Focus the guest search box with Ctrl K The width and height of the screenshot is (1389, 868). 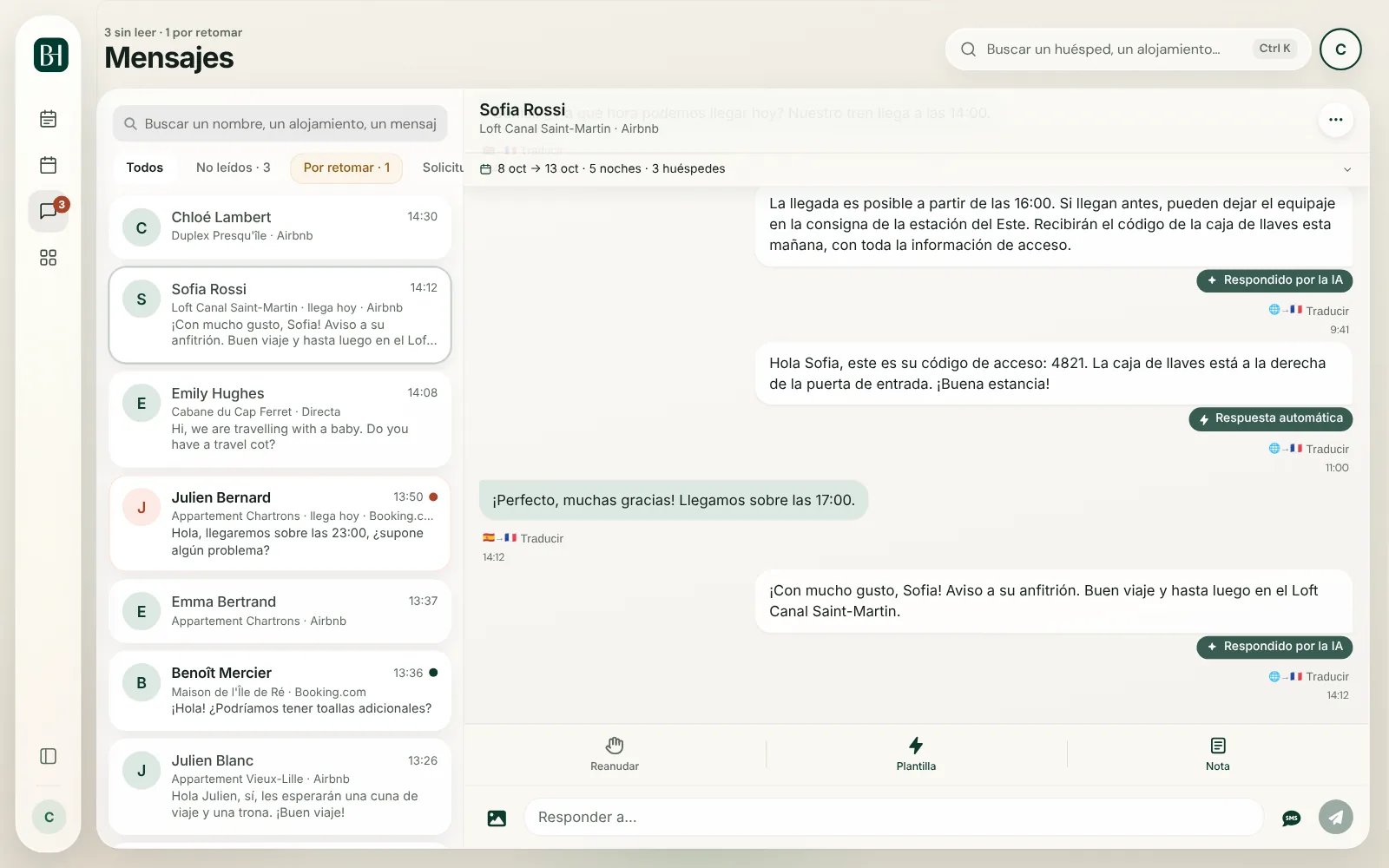[1128, 49]
